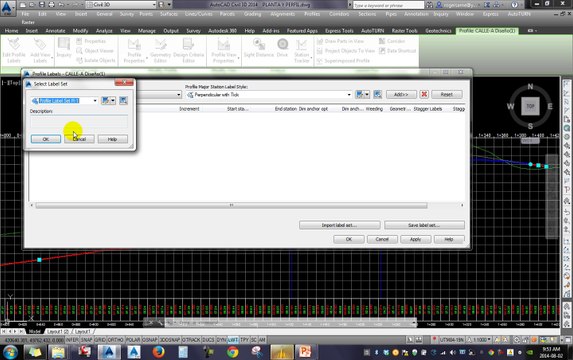Click the keyword search box in title bar
This screenshot has height=360, width=573.
pos(388,5)
